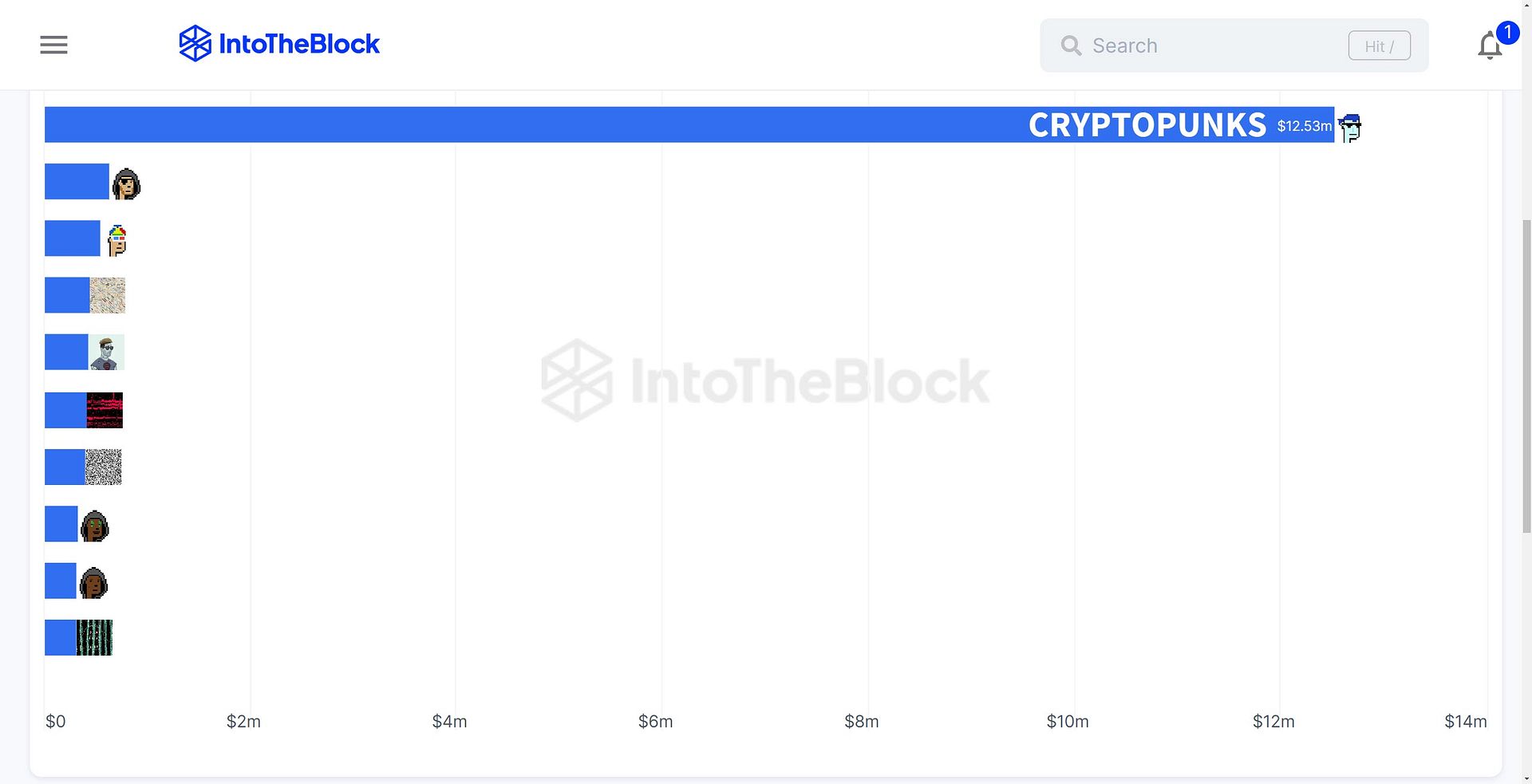Viewport: 1532px width, 784px height.
Task: Click the IntoTheBlock logo
Action: [x=279, y=44]
